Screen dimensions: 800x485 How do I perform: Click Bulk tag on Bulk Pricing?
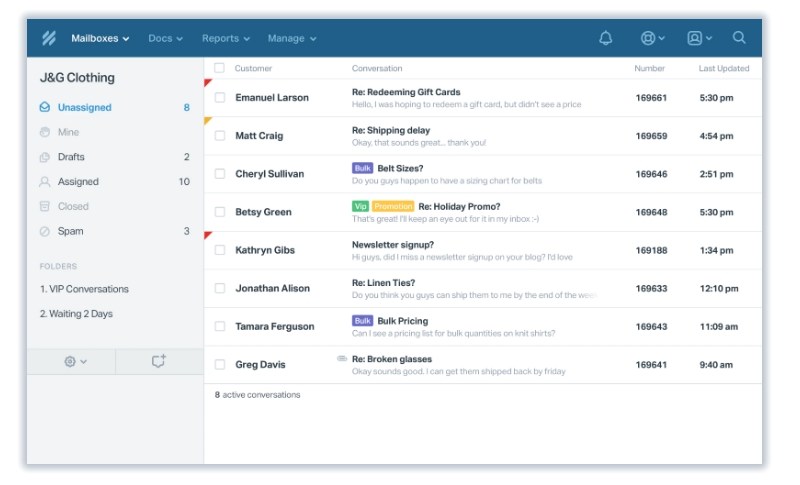point(362,321)
